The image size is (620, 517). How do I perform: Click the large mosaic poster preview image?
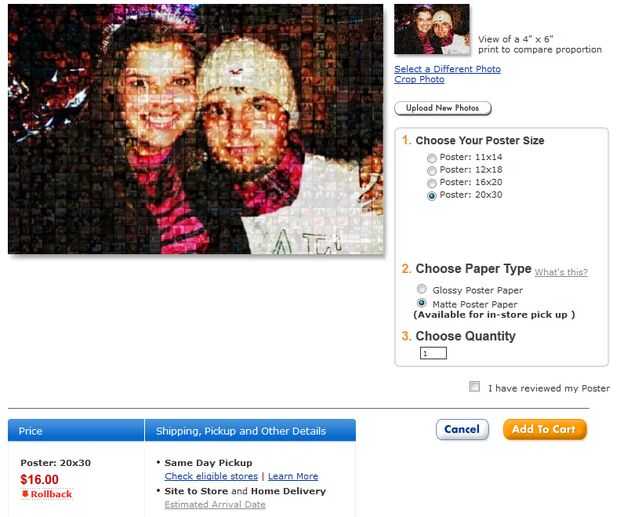coord(196,129)
